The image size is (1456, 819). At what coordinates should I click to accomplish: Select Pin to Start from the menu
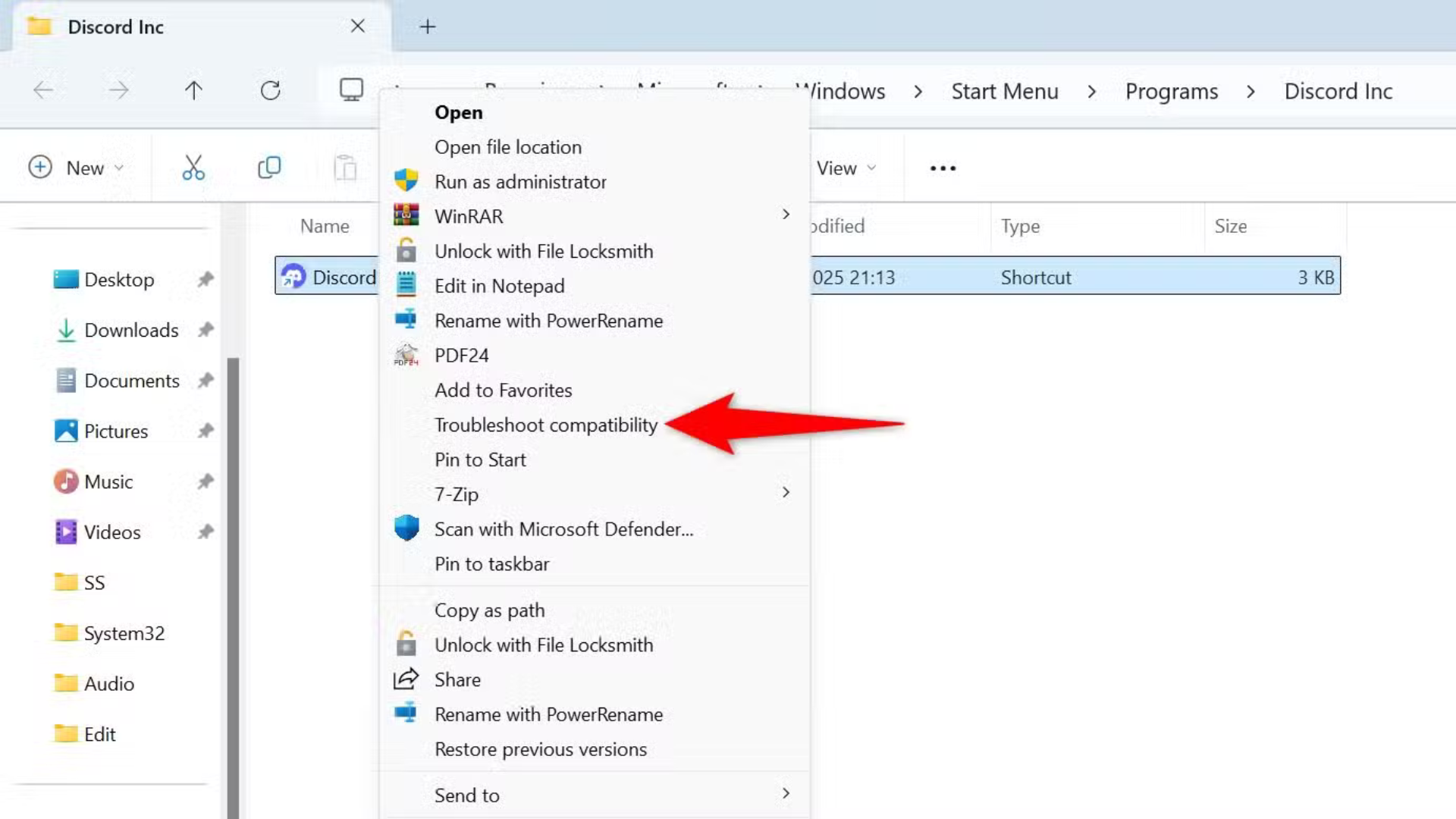pos(480,460)
